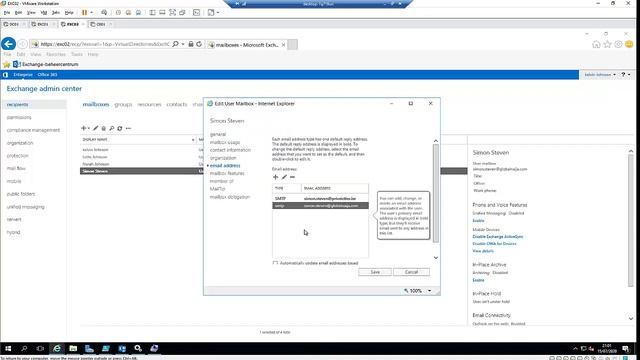Switch to the groups tab
The width and height of the screenshot is (640, 360).
coord(123,104)
